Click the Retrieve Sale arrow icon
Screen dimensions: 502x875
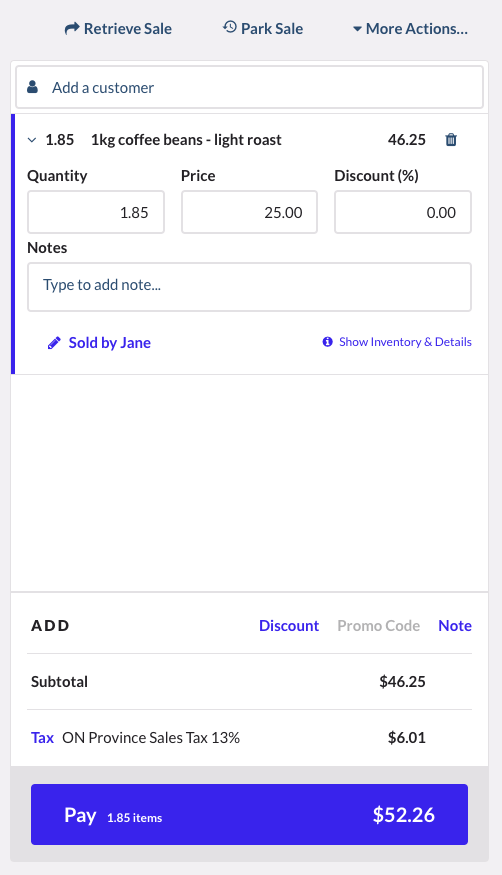coord(72,28)
